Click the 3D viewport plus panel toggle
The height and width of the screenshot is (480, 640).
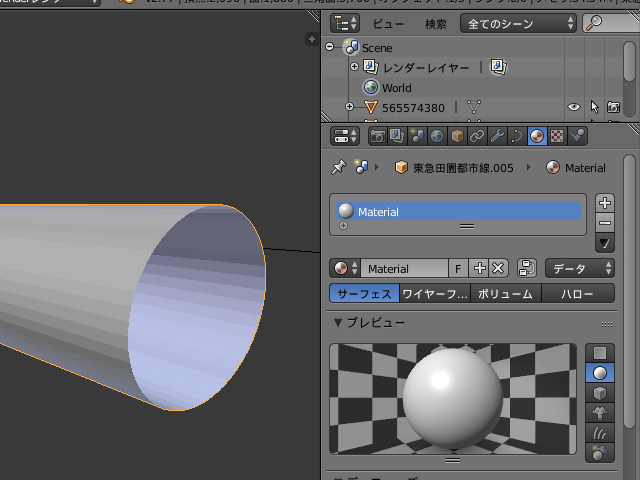[312, 39]
